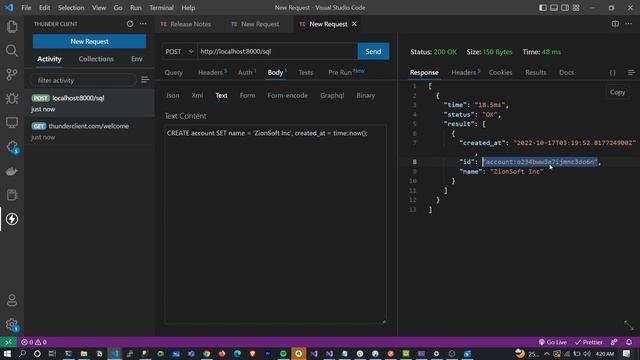Screen dimensions: 640x360
Task: Send the request
Action: (373, 51)
